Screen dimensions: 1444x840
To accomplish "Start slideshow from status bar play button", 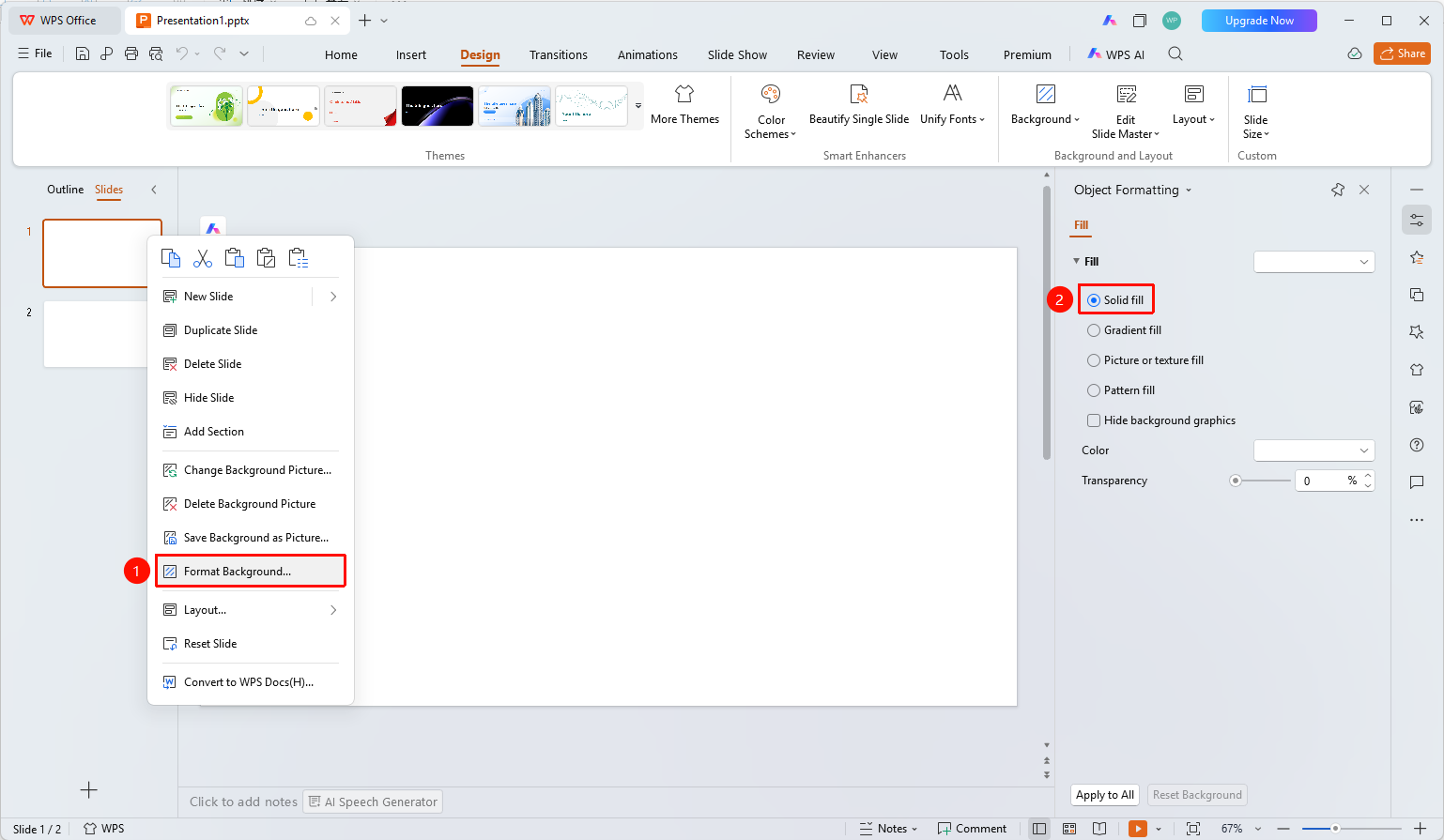I will [1138, 829].
